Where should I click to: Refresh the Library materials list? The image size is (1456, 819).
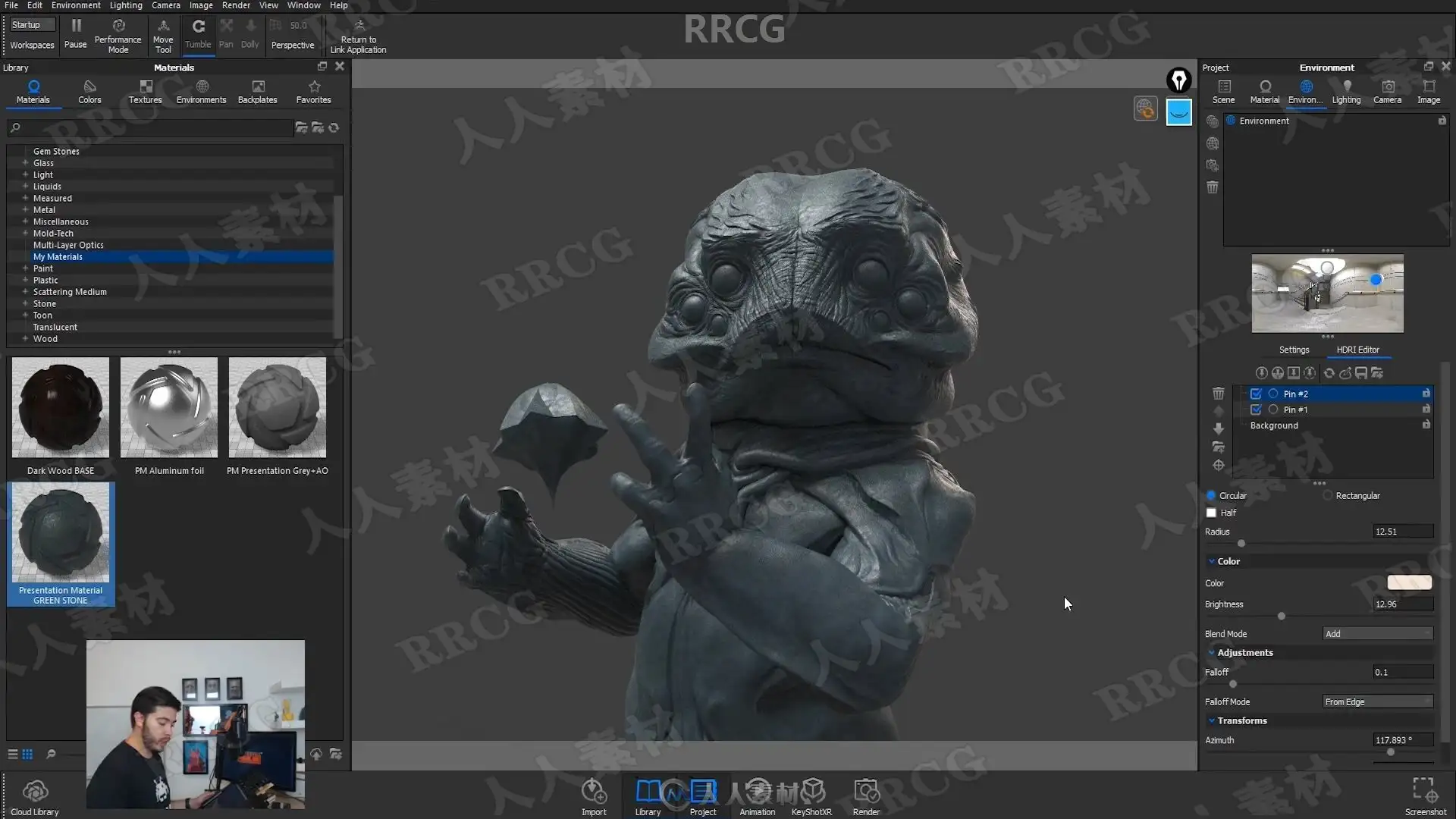pos(334,128)
